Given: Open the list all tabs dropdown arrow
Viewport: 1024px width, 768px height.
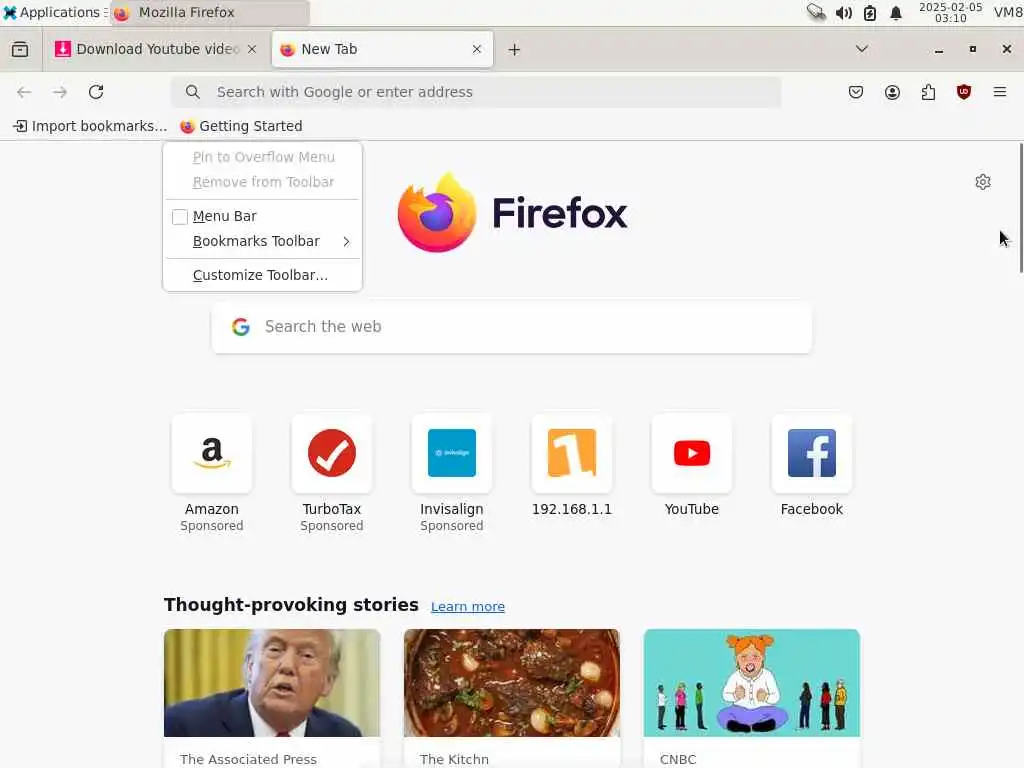Looking at the screenshot, I should (x=862, y=49).
